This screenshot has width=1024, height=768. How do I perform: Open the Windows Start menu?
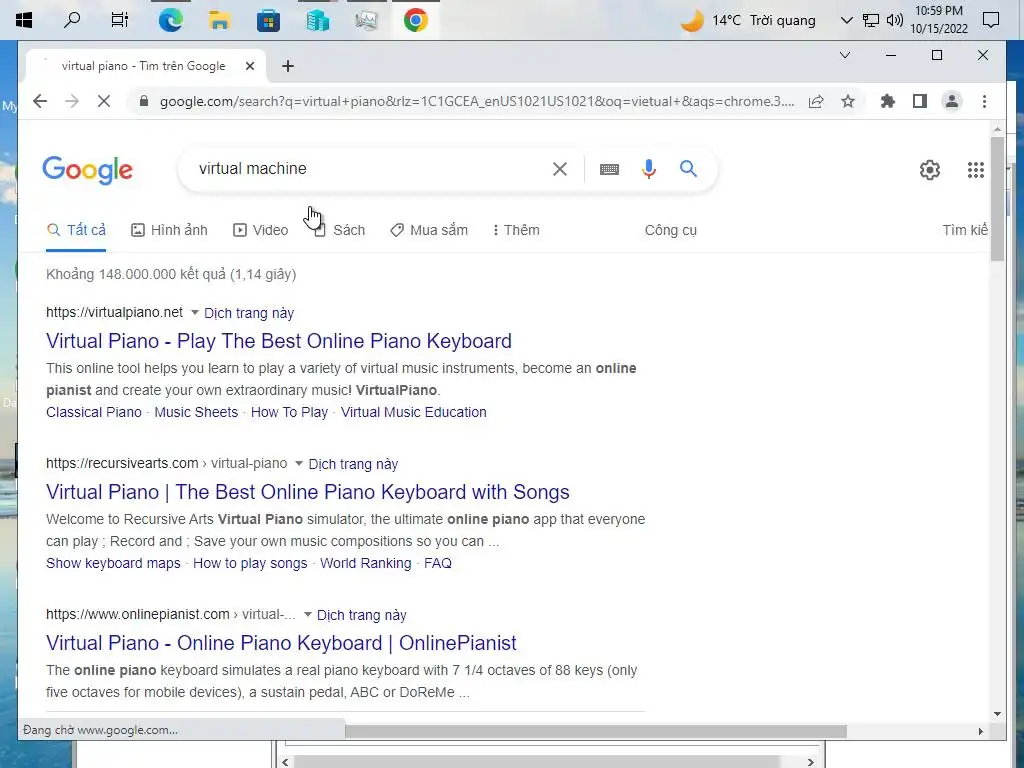tap(24, 20)
